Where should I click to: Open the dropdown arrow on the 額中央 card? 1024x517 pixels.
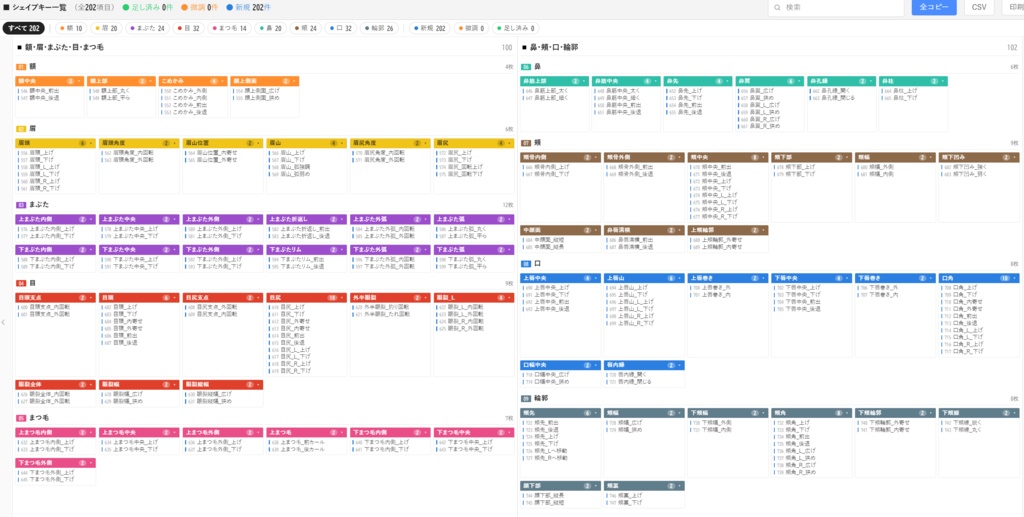click(x=80, y=82)
